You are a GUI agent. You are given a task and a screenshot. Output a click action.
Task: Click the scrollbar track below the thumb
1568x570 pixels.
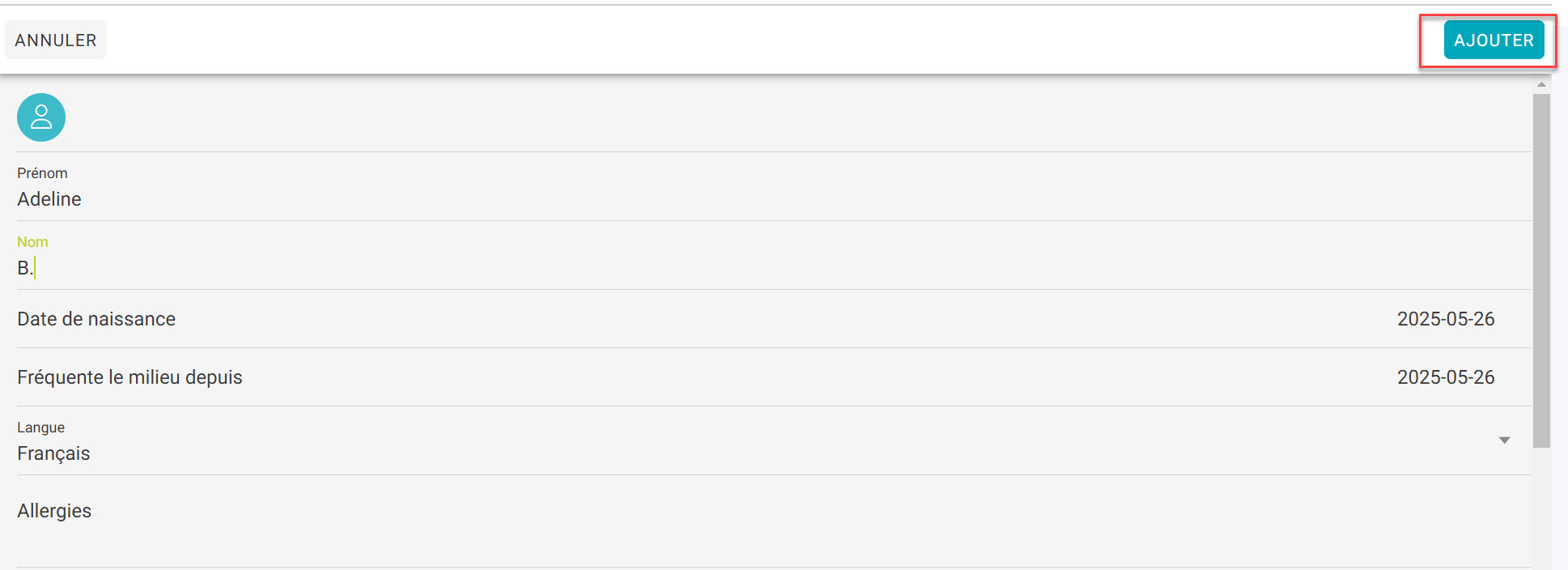pos(1541,508)
